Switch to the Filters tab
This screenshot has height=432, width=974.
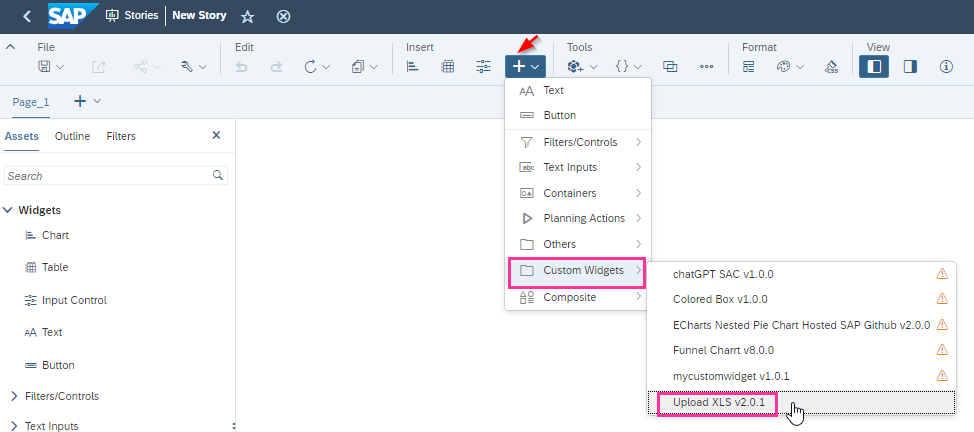point(121,136)
